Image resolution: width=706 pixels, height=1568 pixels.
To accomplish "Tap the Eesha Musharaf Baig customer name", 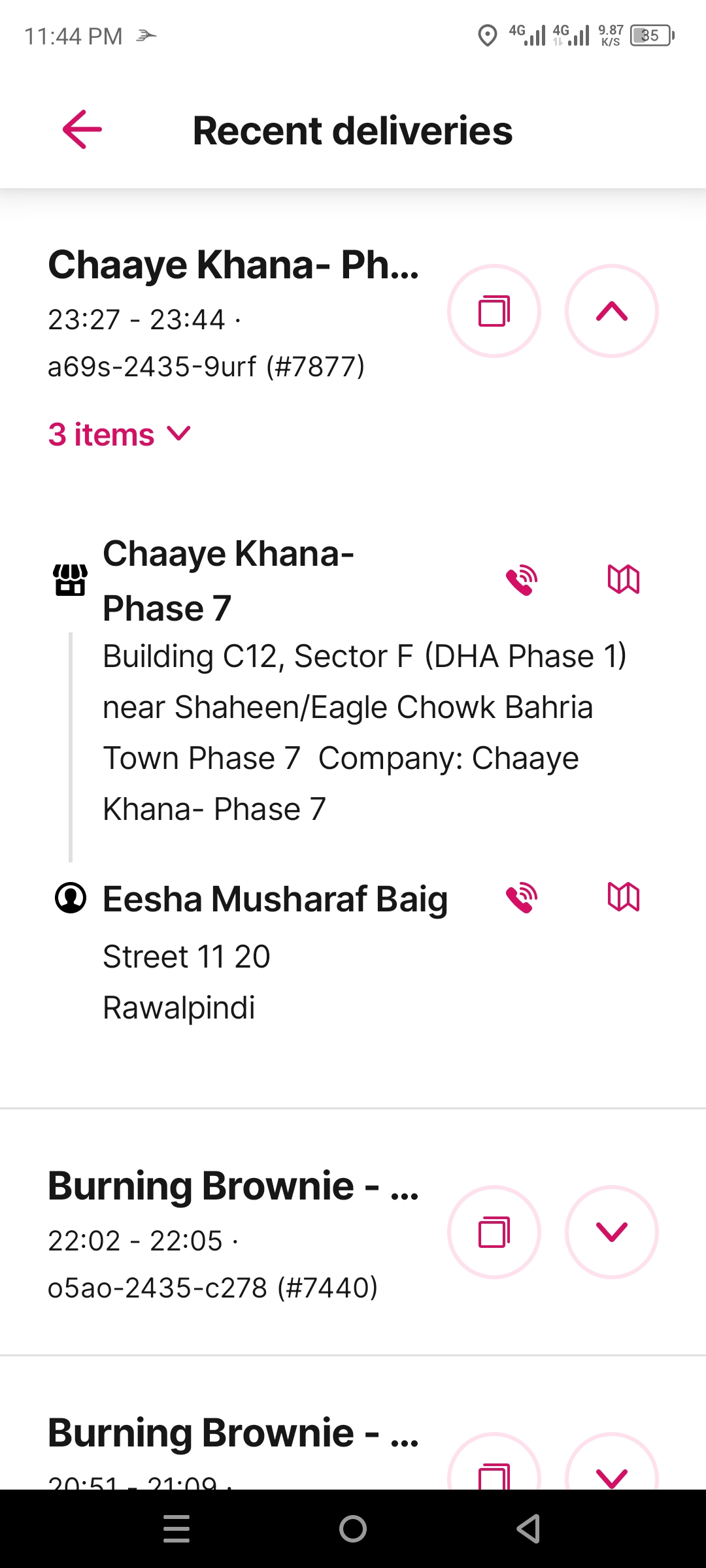I will (x=275, y=898).
